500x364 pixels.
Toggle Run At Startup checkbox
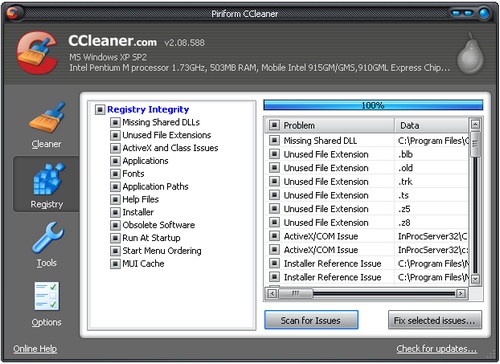tap(115, 238)
